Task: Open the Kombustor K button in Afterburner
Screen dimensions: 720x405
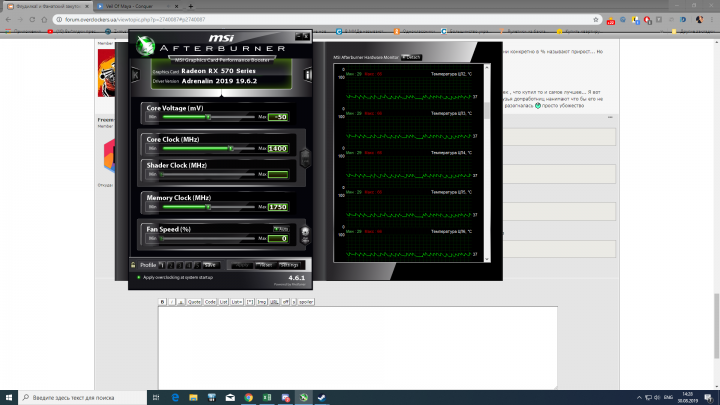Action: pos(135,74)
